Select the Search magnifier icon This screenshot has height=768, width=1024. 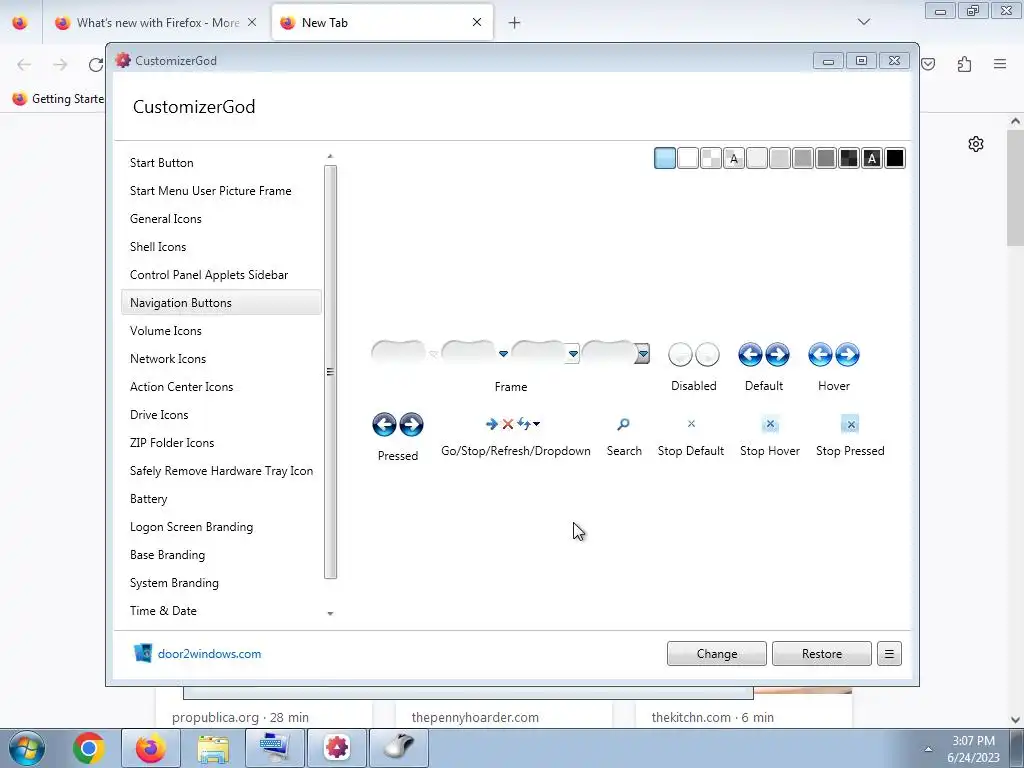pyautogui.click(x=624, y=424)
